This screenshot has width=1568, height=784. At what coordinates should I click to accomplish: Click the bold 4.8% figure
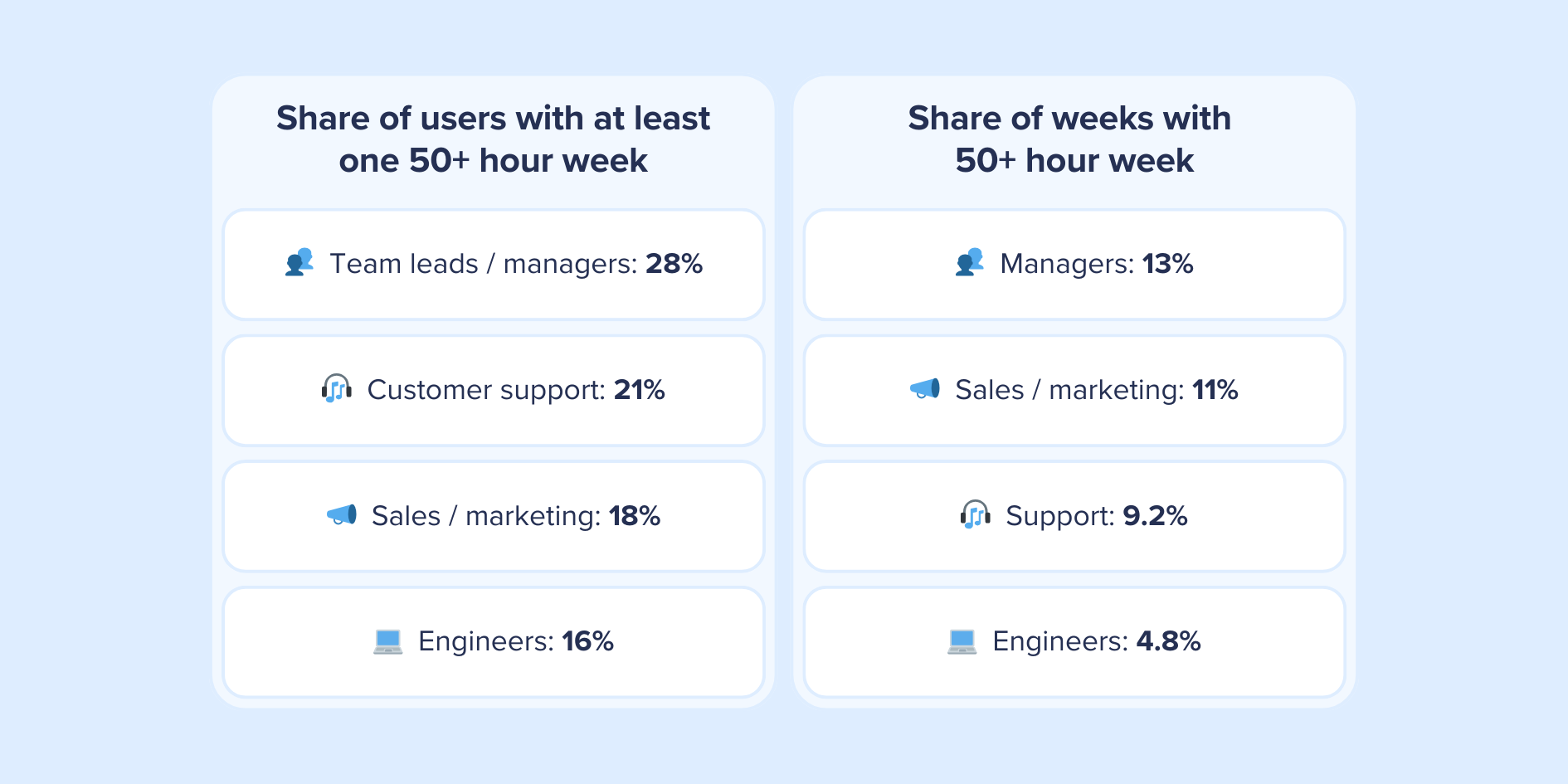pyautogui.click(x=1168, y=641)
